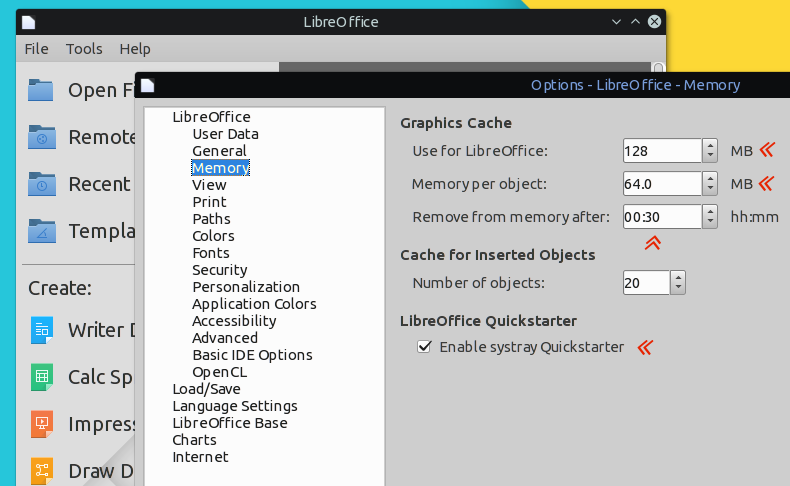Expand the Language Settings category

(235, 406)
